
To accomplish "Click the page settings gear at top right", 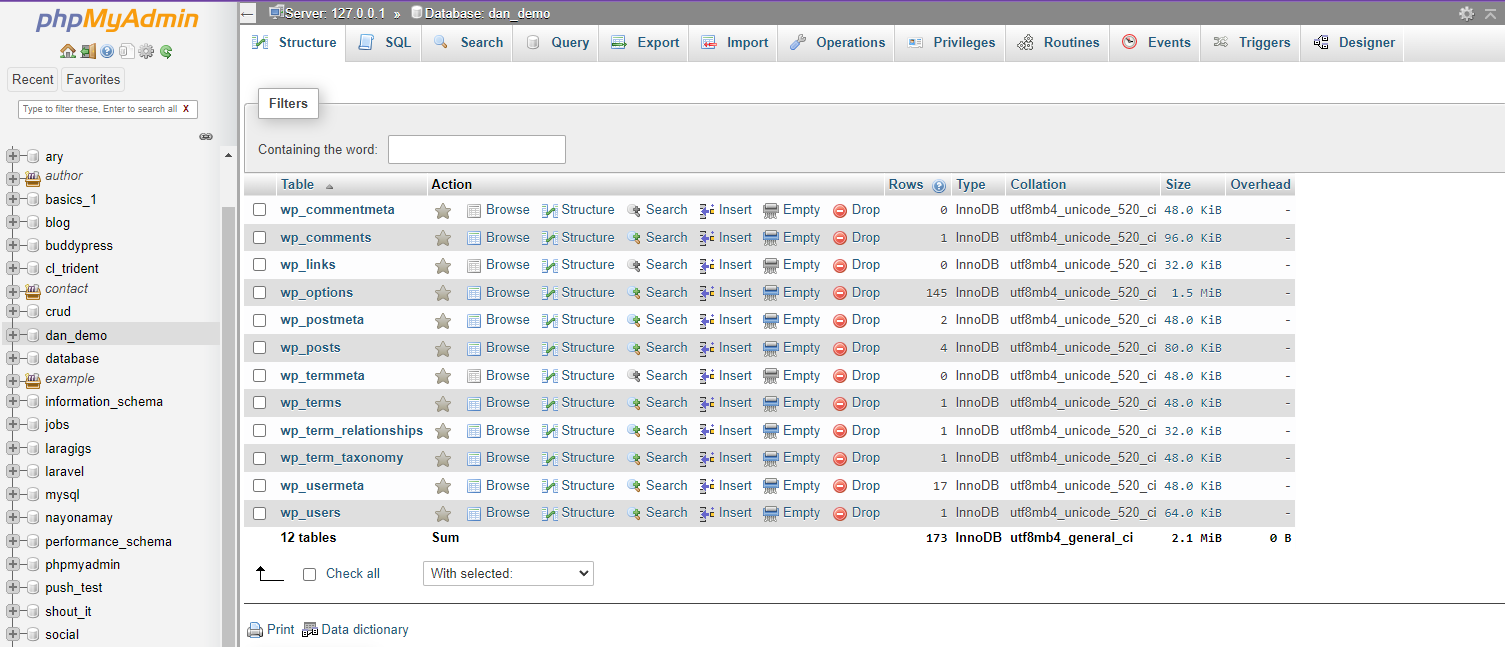I will click(1466, 13).
